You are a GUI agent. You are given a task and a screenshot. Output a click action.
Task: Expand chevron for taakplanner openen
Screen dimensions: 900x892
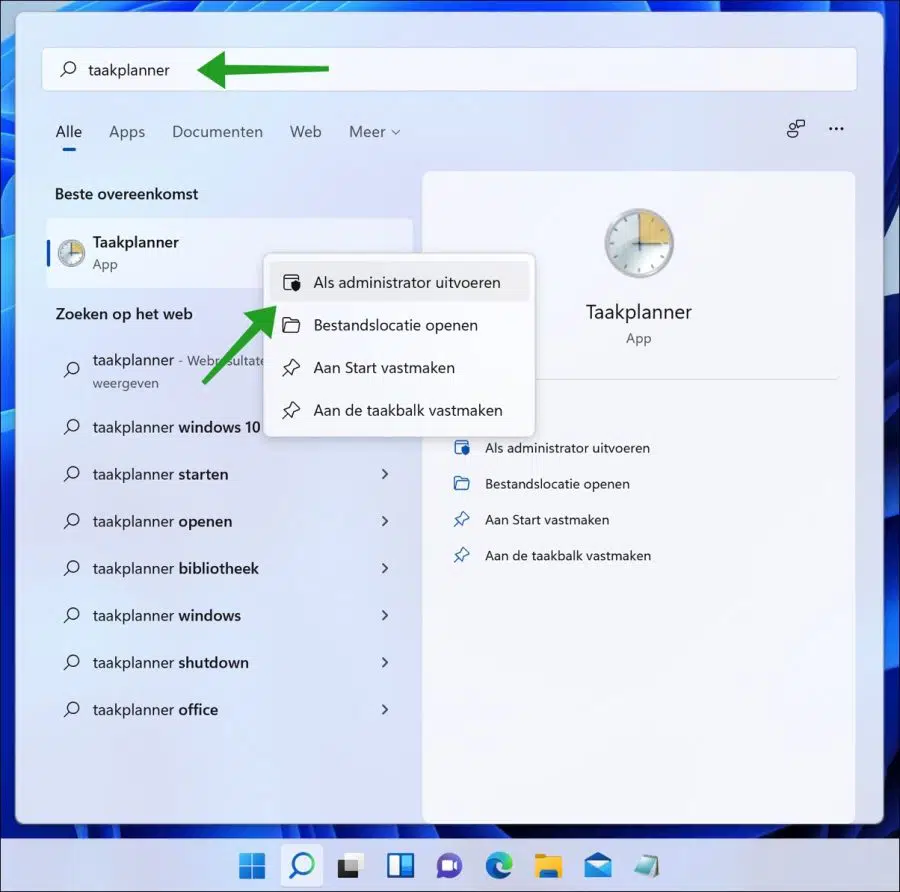[385, 521]
